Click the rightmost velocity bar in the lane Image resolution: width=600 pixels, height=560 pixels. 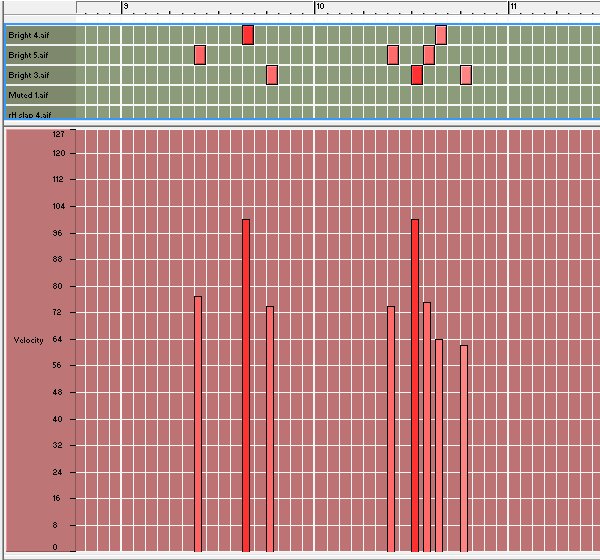tap(464, 448)
